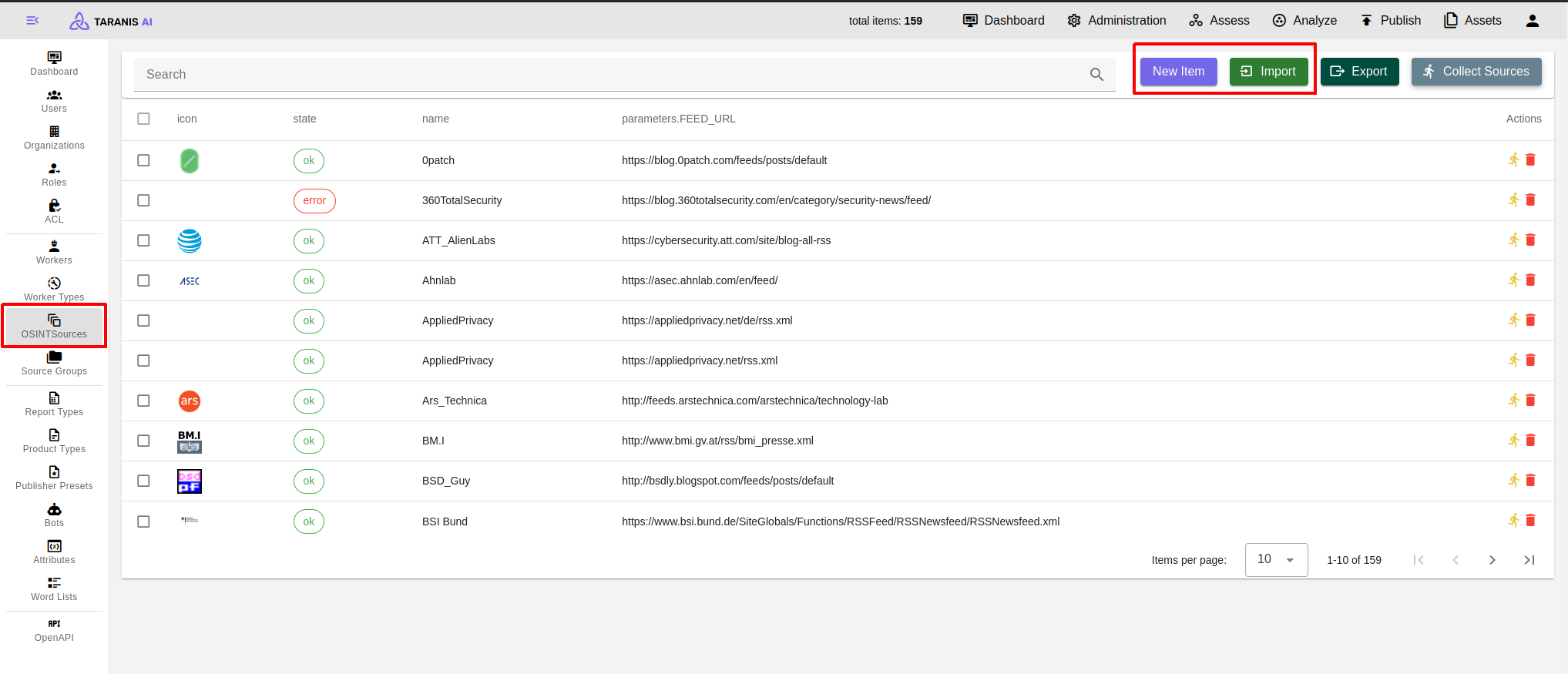
Task: Open the Items per page dropdown
Action: [x=1276, y=559]
